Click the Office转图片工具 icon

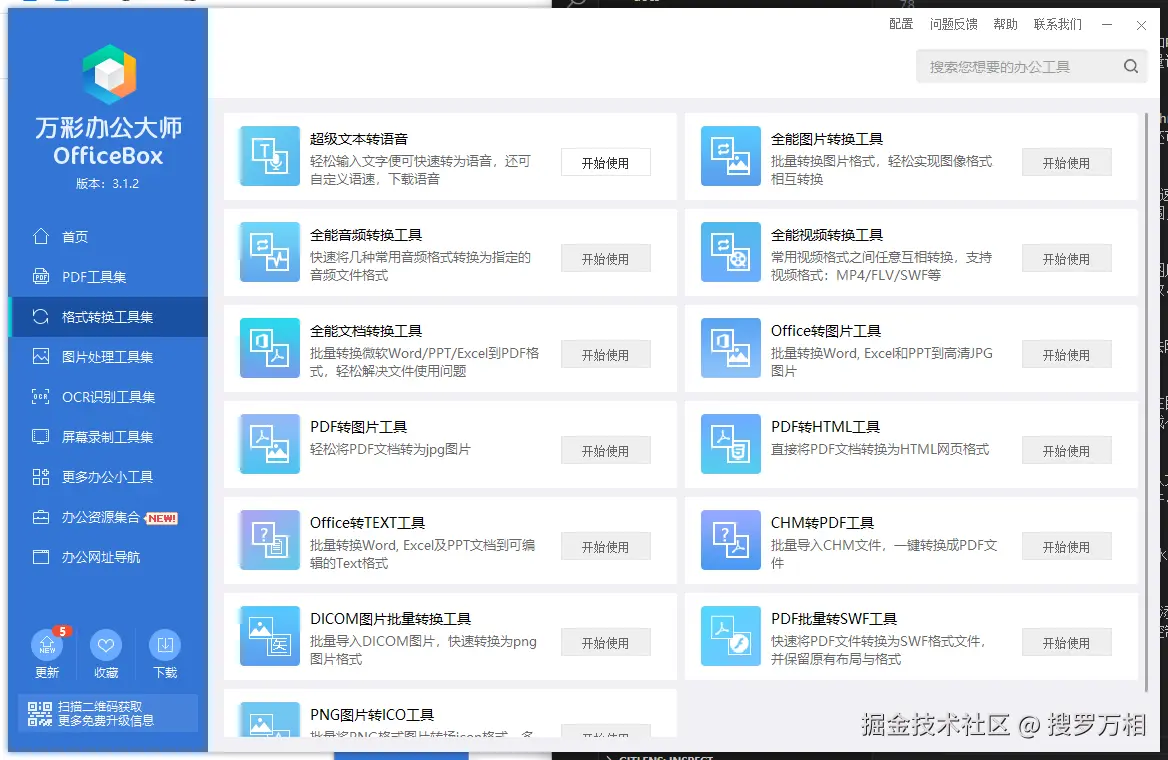(x=730, y=348)
